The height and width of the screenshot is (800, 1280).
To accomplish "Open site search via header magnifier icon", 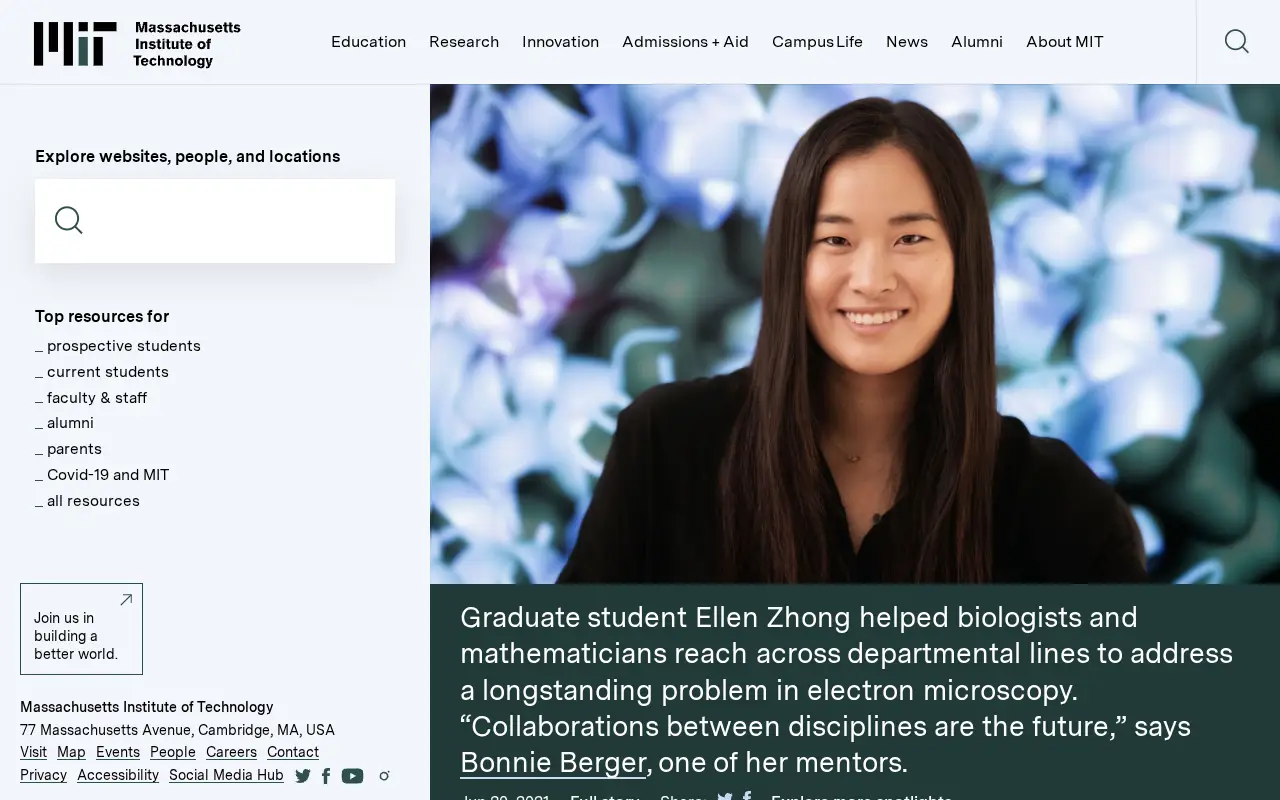I will pos(1237,41).
